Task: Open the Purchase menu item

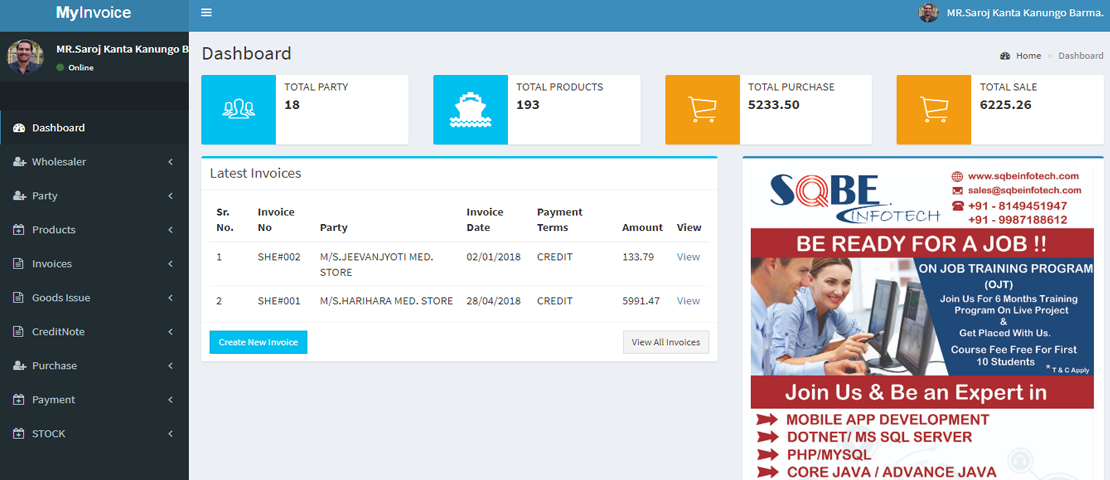Action: (x=94, y=366)
